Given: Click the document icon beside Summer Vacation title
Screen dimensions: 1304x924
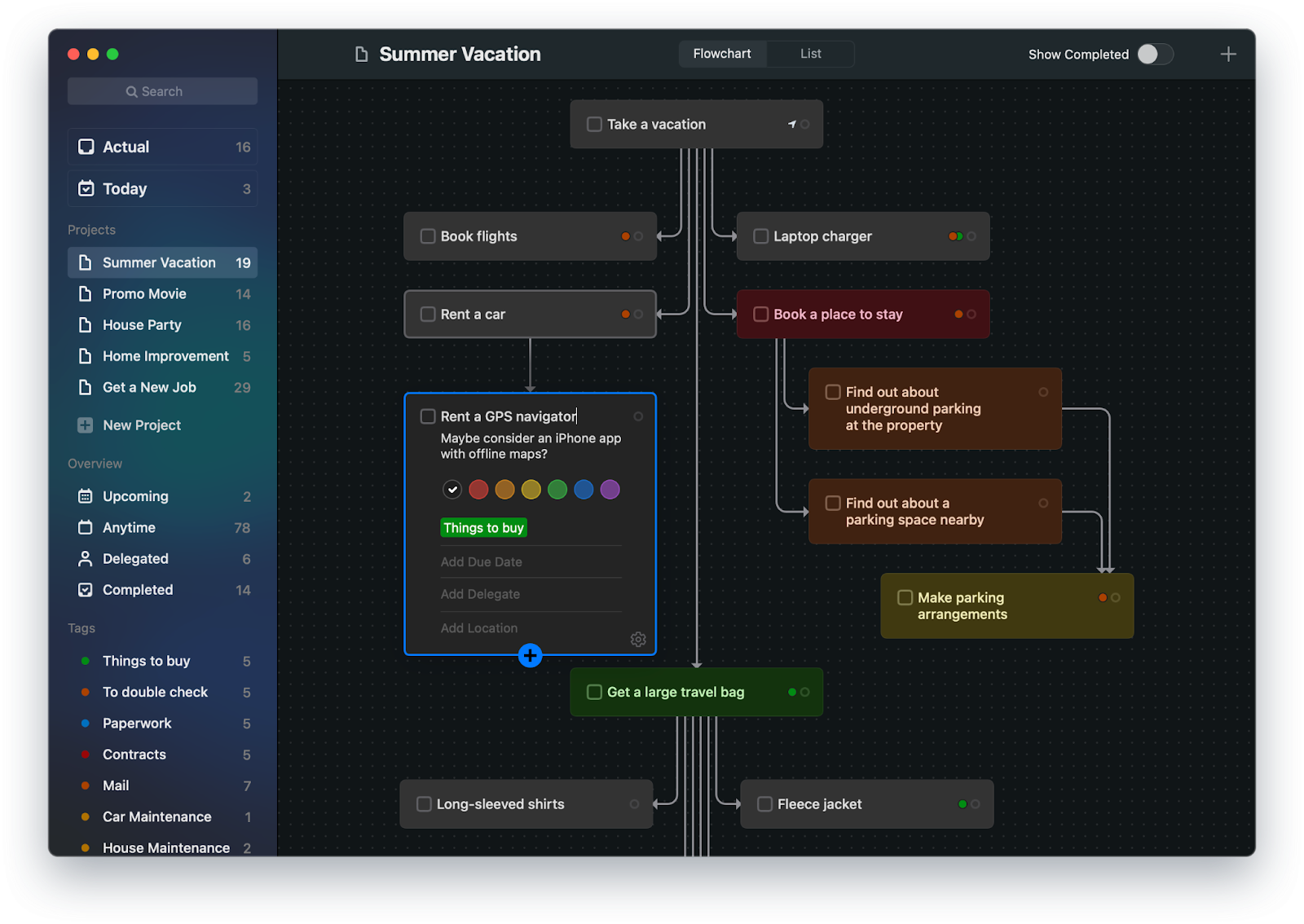Looking at the screenshot, I should pos(361,54).
